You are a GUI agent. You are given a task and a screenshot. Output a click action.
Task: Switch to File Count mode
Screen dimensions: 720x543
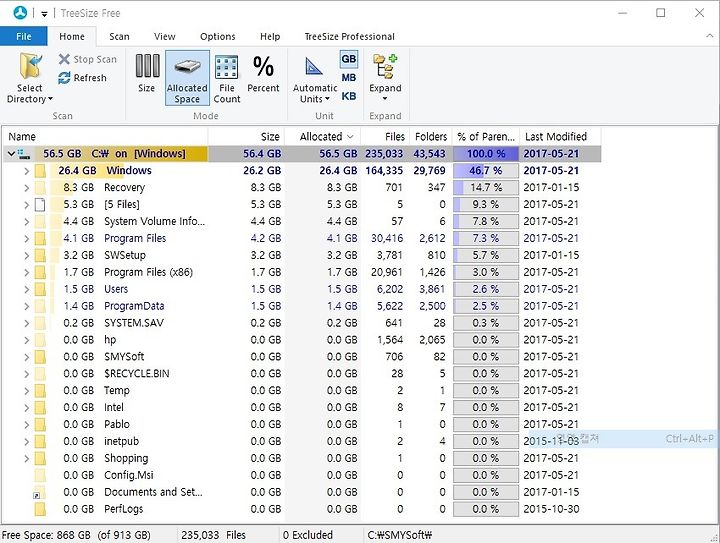tap(227, 79)
